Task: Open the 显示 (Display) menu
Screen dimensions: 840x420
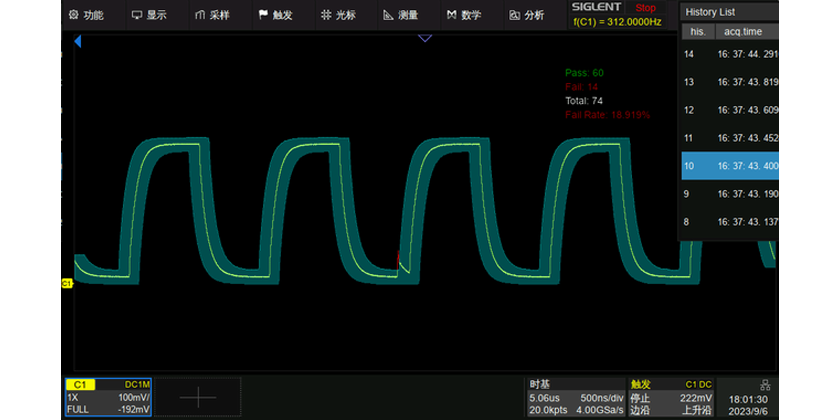Action: (x=148, y=15)
